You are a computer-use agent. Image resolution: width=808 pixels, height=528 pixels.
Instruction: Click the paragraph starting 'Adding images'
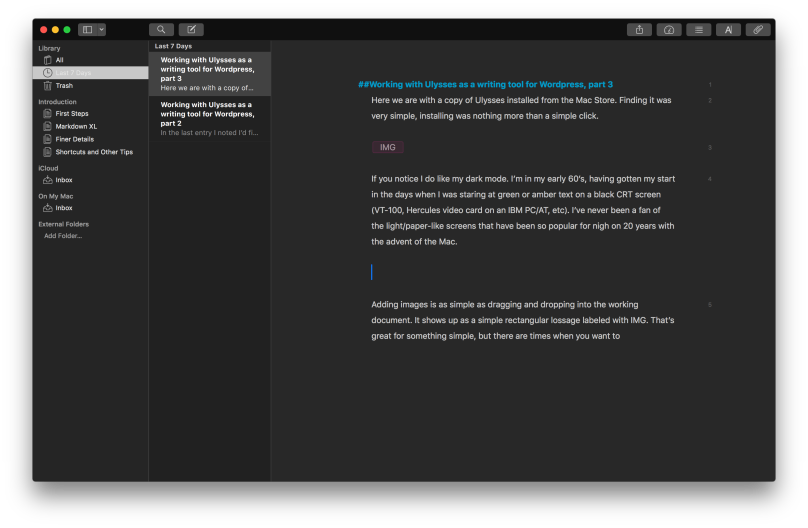tap(523, 320)
